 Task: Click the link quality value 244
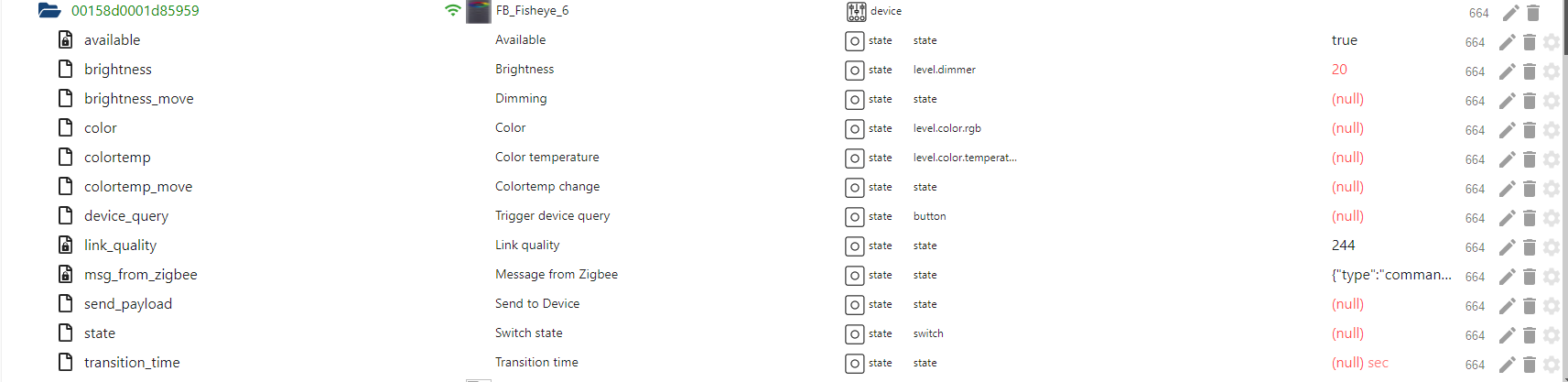pos(1343,246)
